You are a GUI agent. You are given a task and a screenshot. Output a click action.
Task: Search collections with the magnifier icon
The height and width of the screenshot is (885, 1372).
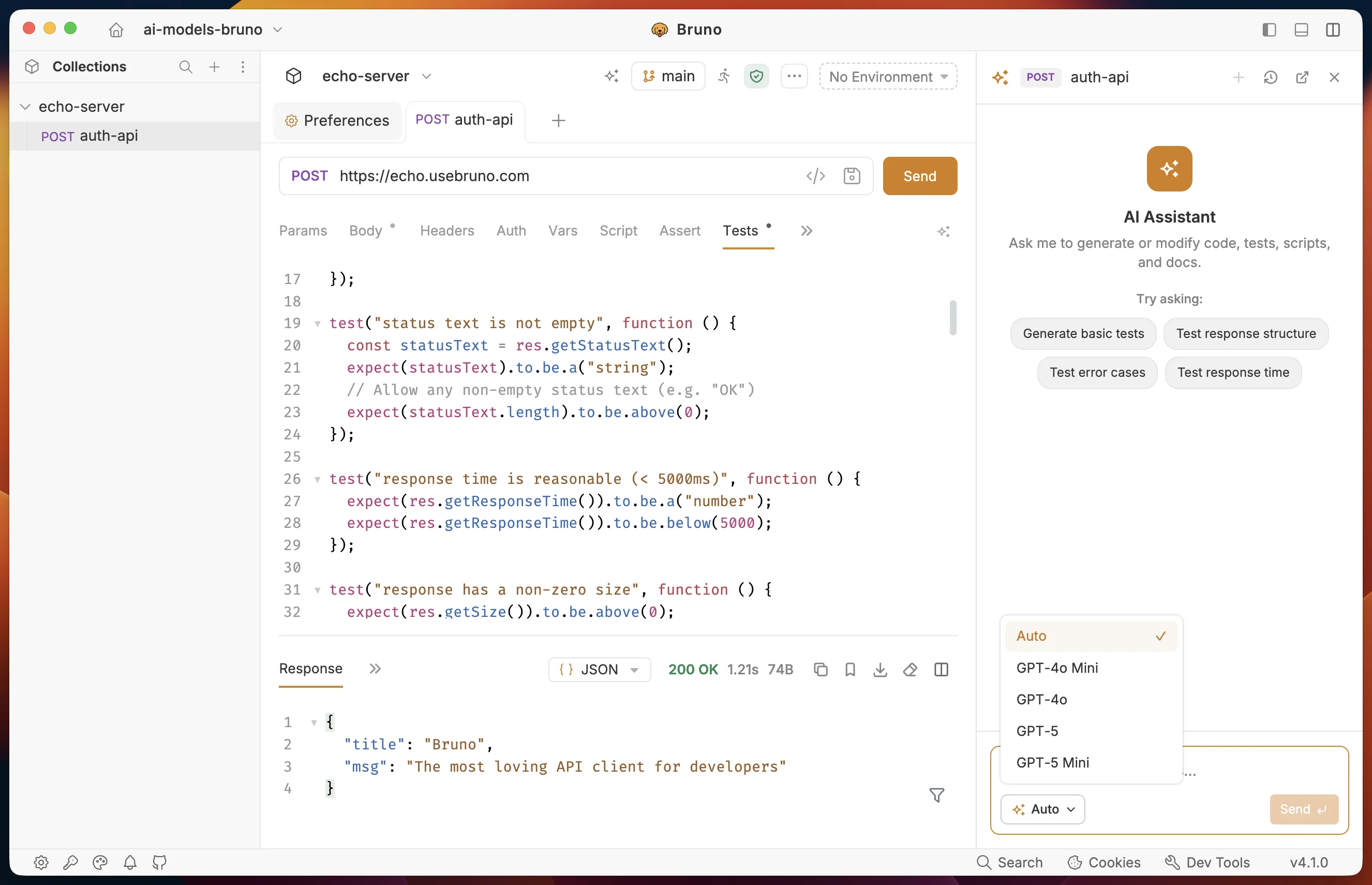[186, 67]
